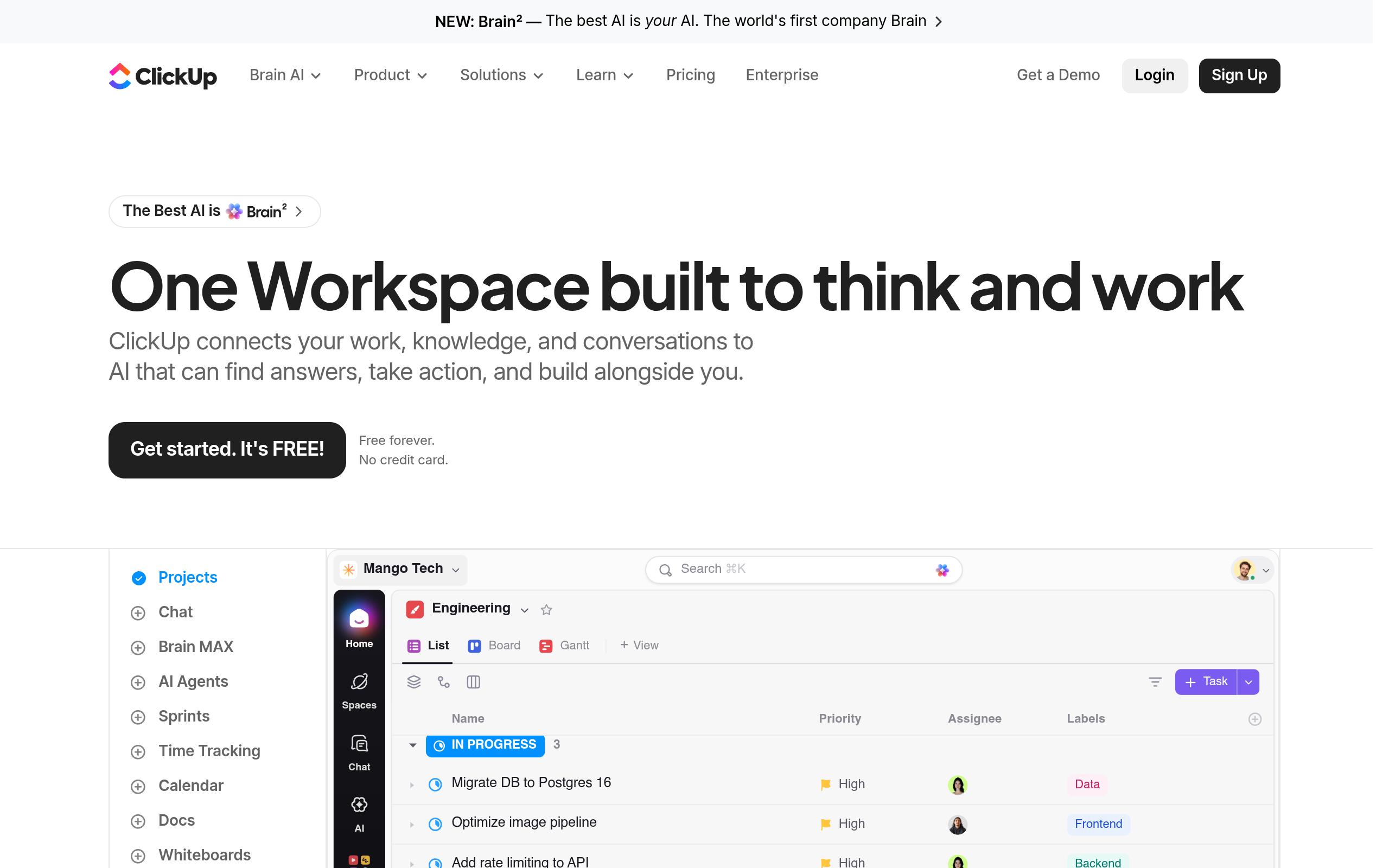Screen dimensions: 1389x868
Task: Expand the Product nav dropdown
Action: pos(390,75)
